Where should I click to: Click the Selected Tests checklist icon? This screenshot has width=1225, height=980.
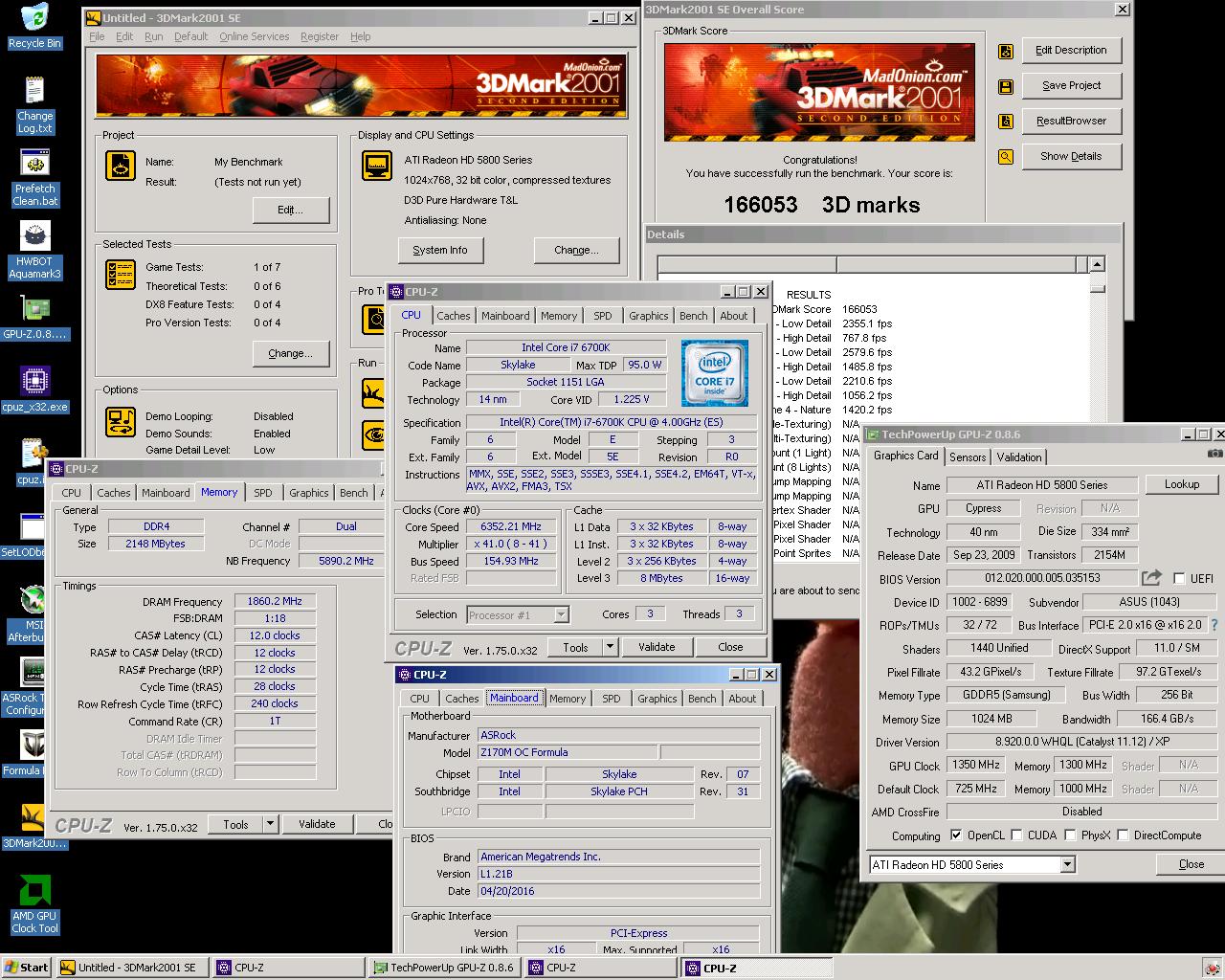[x=121, y=275]
